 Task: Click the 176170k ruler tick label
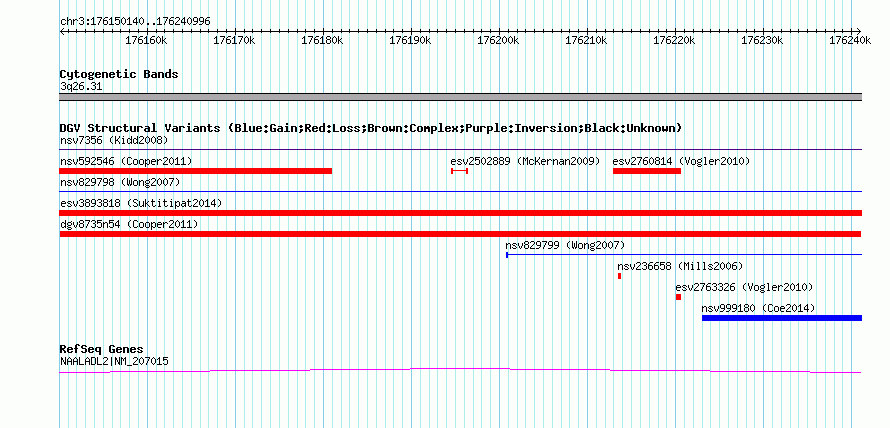[234, 40]
